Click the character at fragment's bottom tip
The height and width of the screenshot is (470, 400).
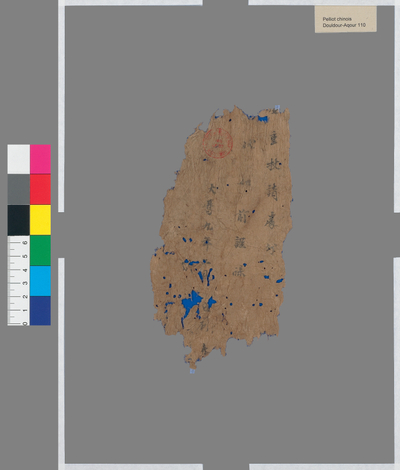pos(205,350)
